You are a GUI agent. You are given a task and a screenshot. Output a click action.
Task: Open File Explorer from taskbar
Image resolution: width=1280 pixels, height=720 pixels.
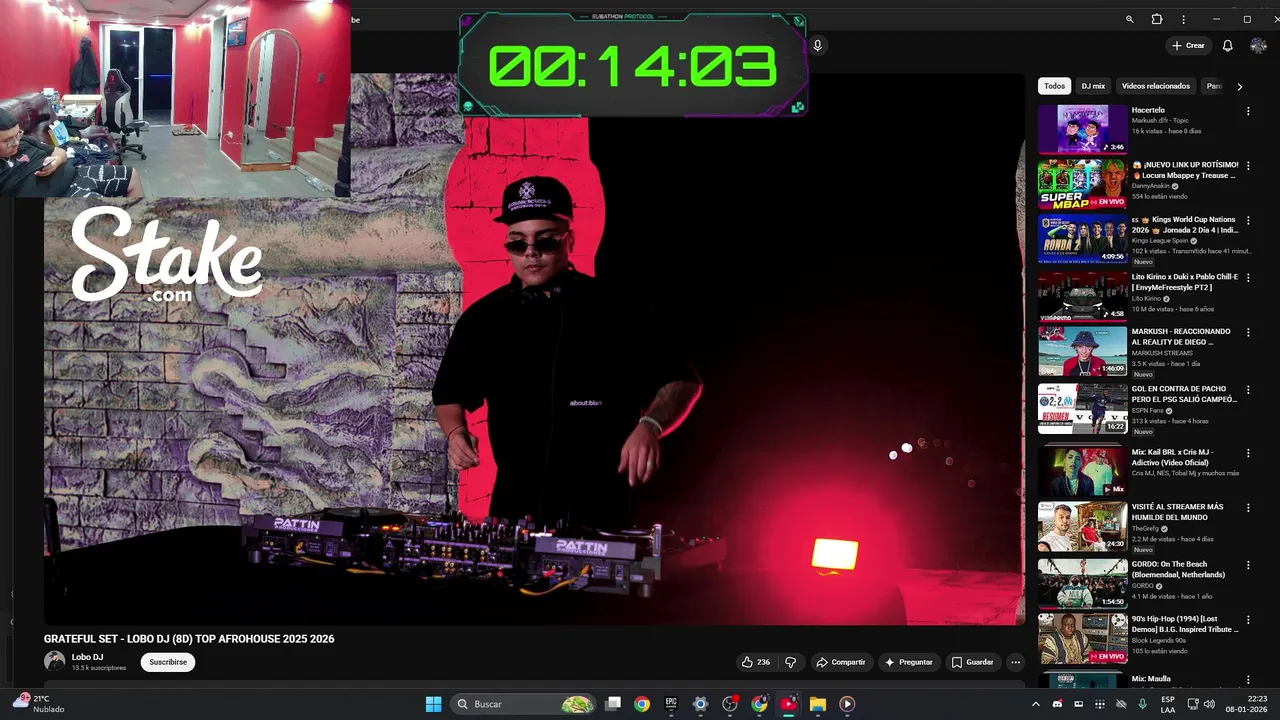818,704
